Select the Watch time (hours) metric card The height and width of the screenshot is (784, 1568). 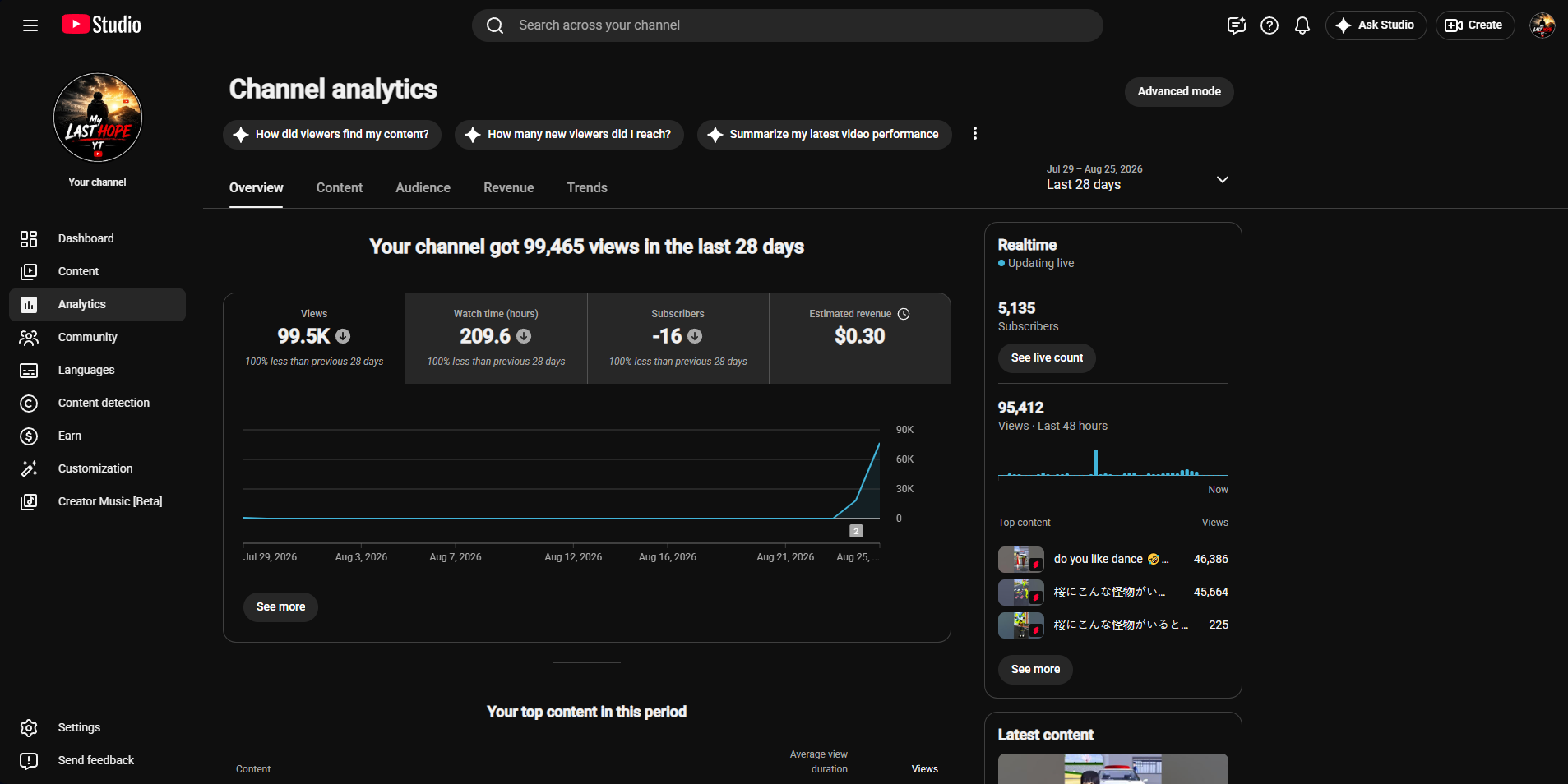click(496, 339)
